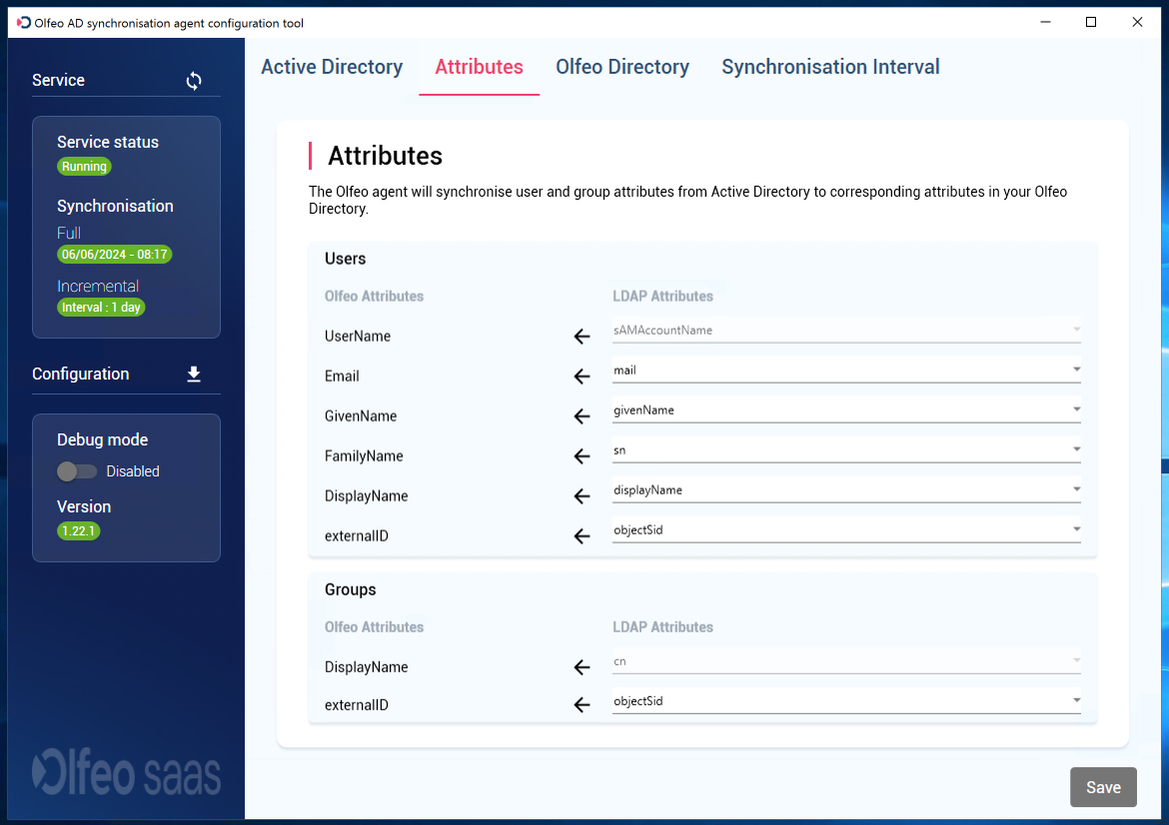
Task: Enable the Debug mode toggle
Action: [77, 471]
